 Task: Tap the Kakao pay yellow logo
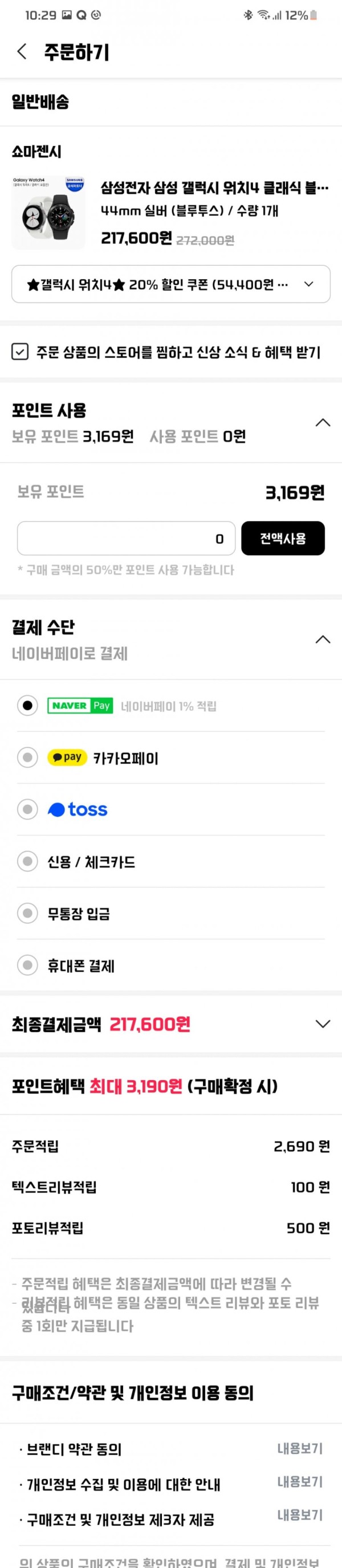tap(67, 757)
